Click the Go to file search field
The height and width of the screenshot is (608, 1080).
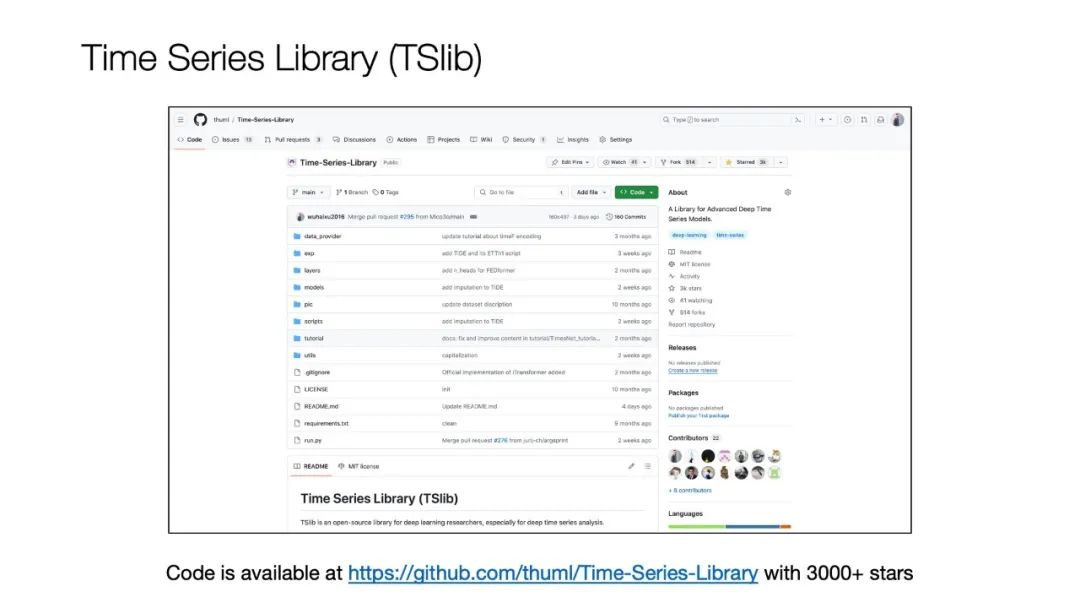520,192
